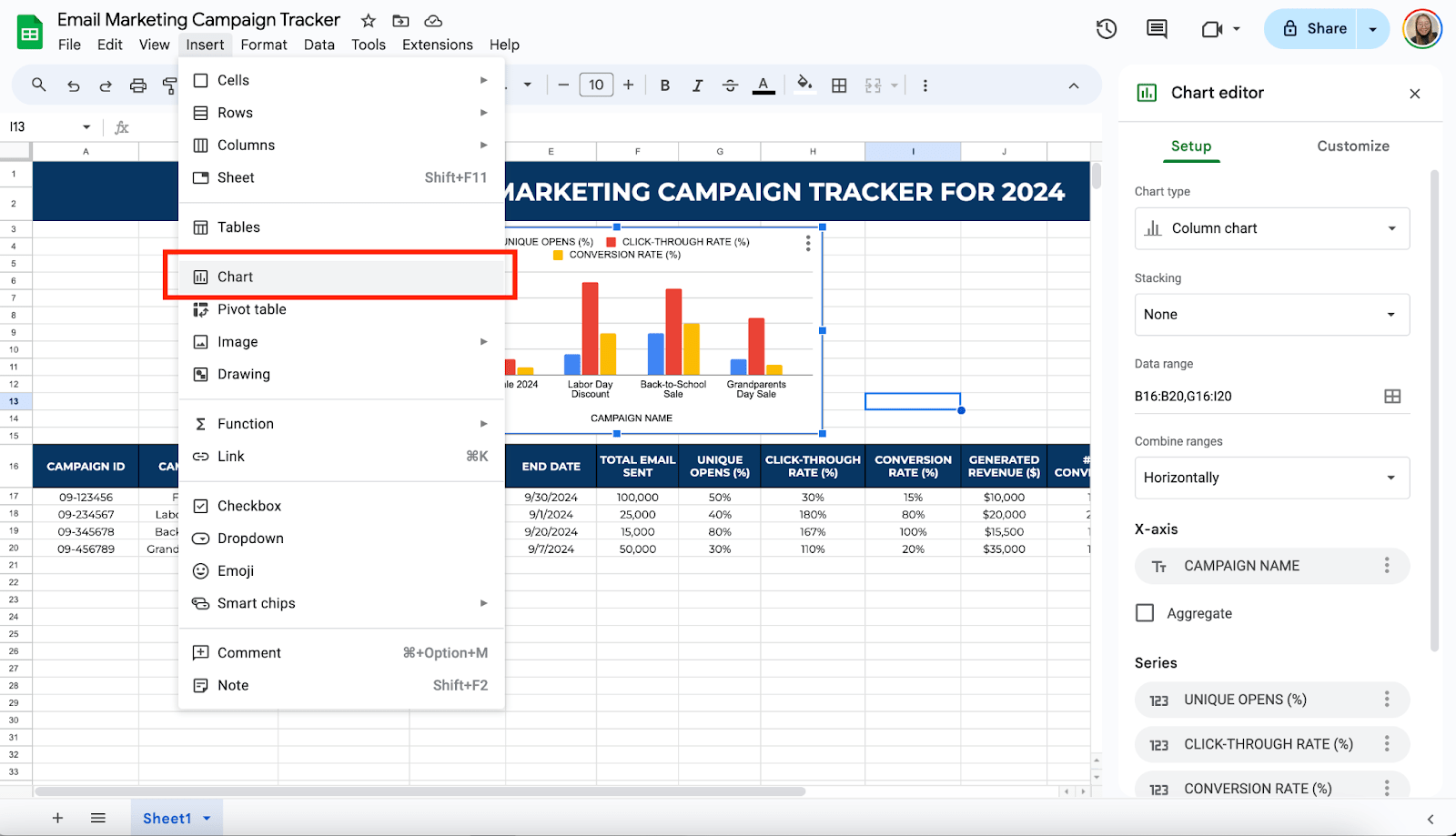Open the Chart type dropdown

[x=1272, y=228]
